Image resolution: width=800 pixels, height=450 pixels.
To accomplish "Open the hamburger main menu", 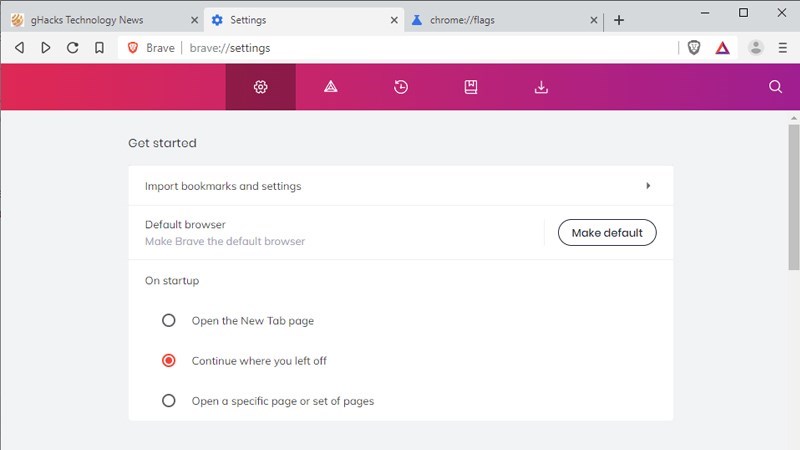I will (x=783, y=48).
